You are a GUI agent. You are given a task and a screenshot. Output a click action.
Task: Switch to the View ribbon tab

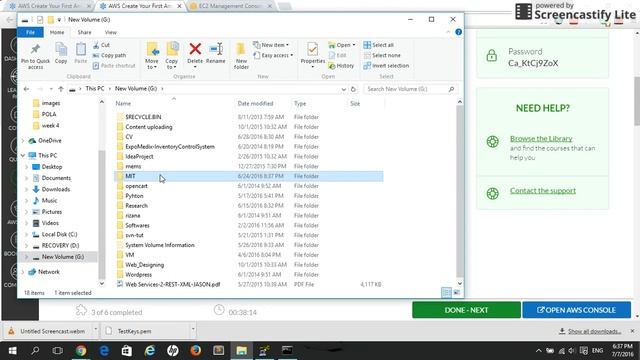coord(110,32)
